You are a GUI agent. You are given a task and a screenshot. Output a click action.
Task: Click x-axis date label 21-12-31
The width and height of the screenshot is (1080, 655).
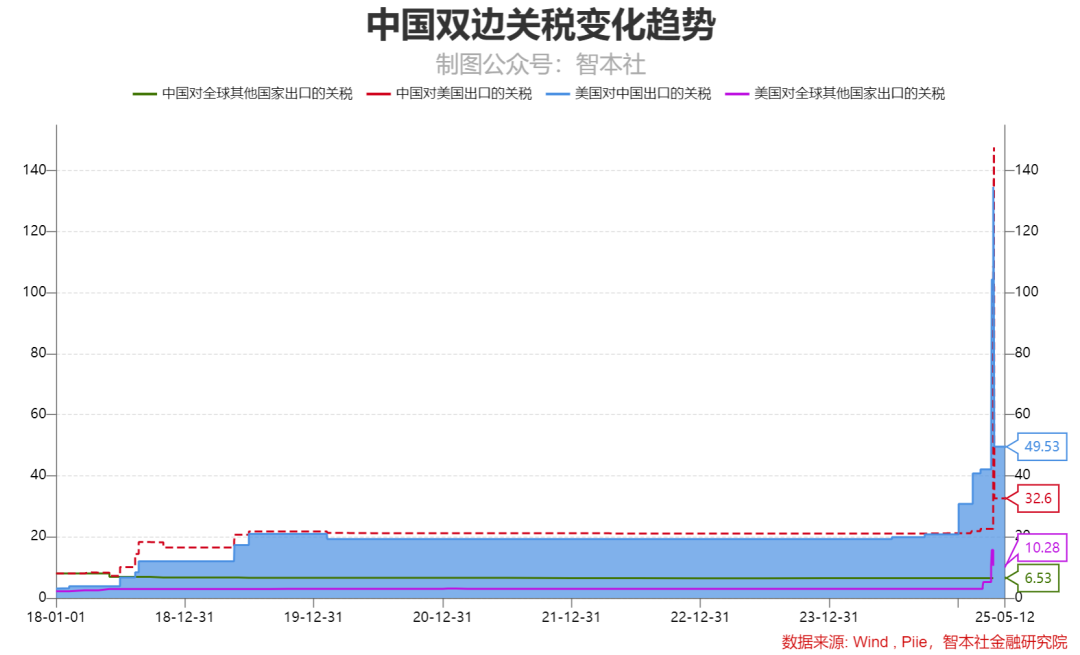pos(571,617)
